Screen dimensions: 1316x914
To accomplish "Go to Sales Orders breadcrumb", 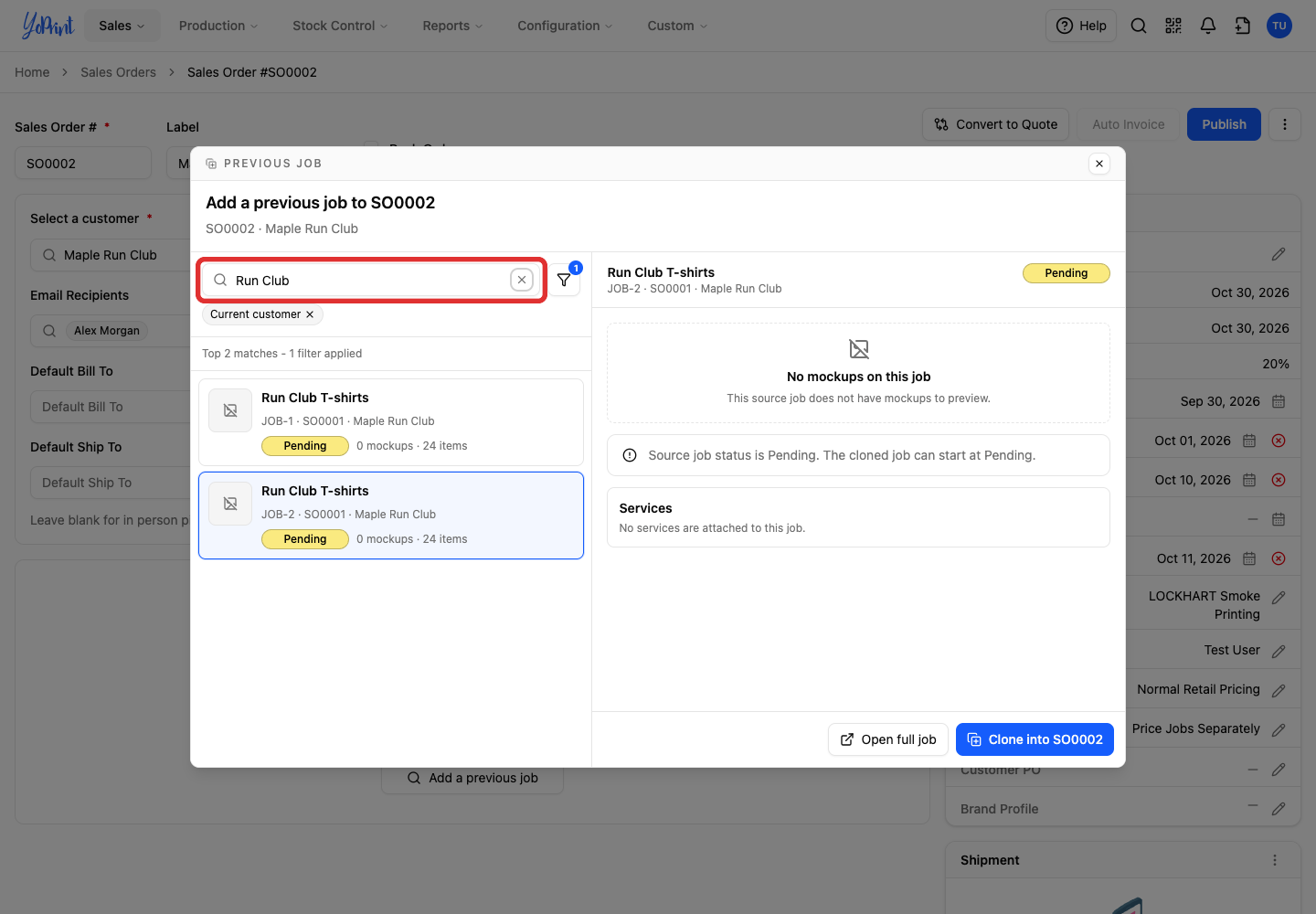I will point(118,72).
